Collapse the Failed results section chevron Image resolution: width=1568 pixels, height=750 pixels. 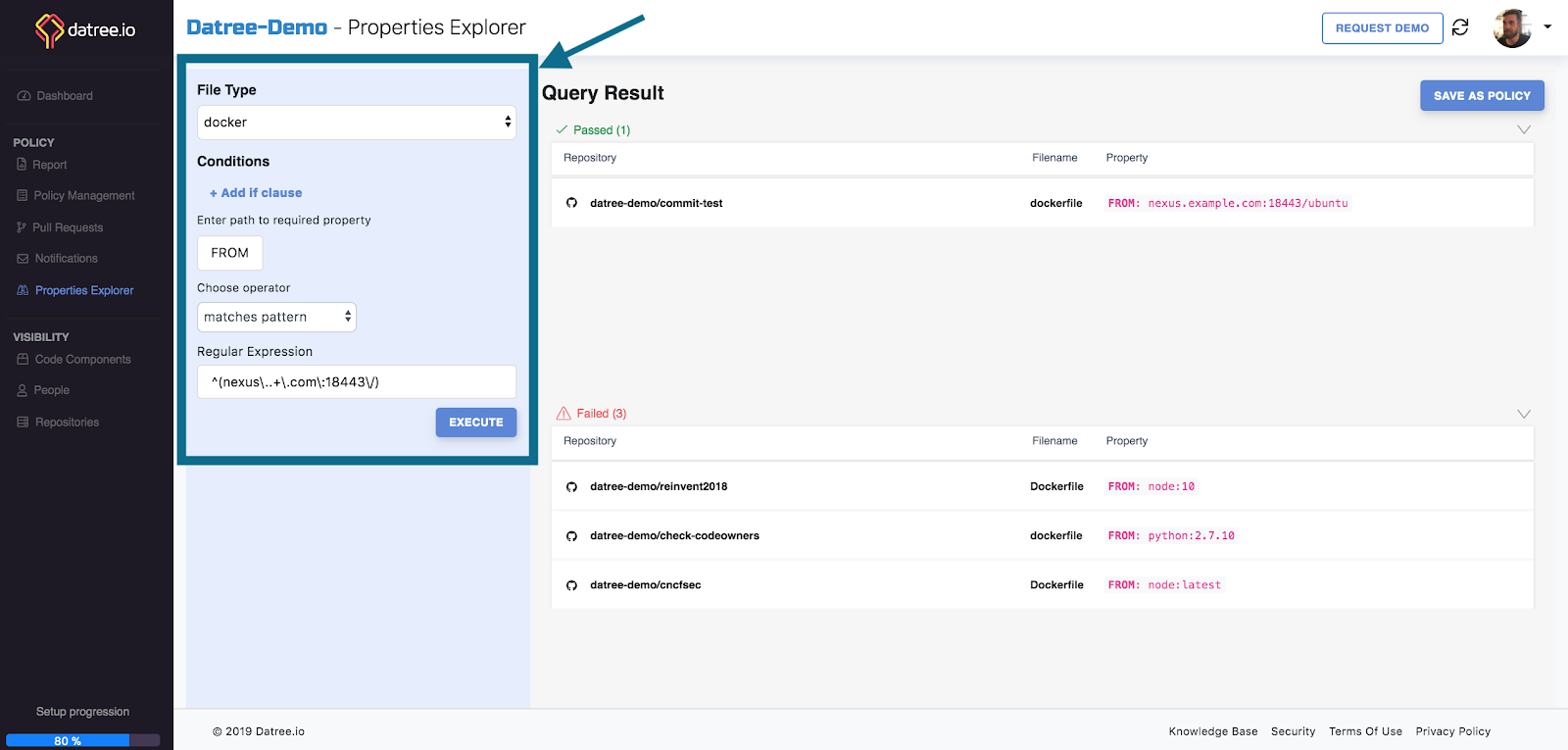click(1523, 414)
